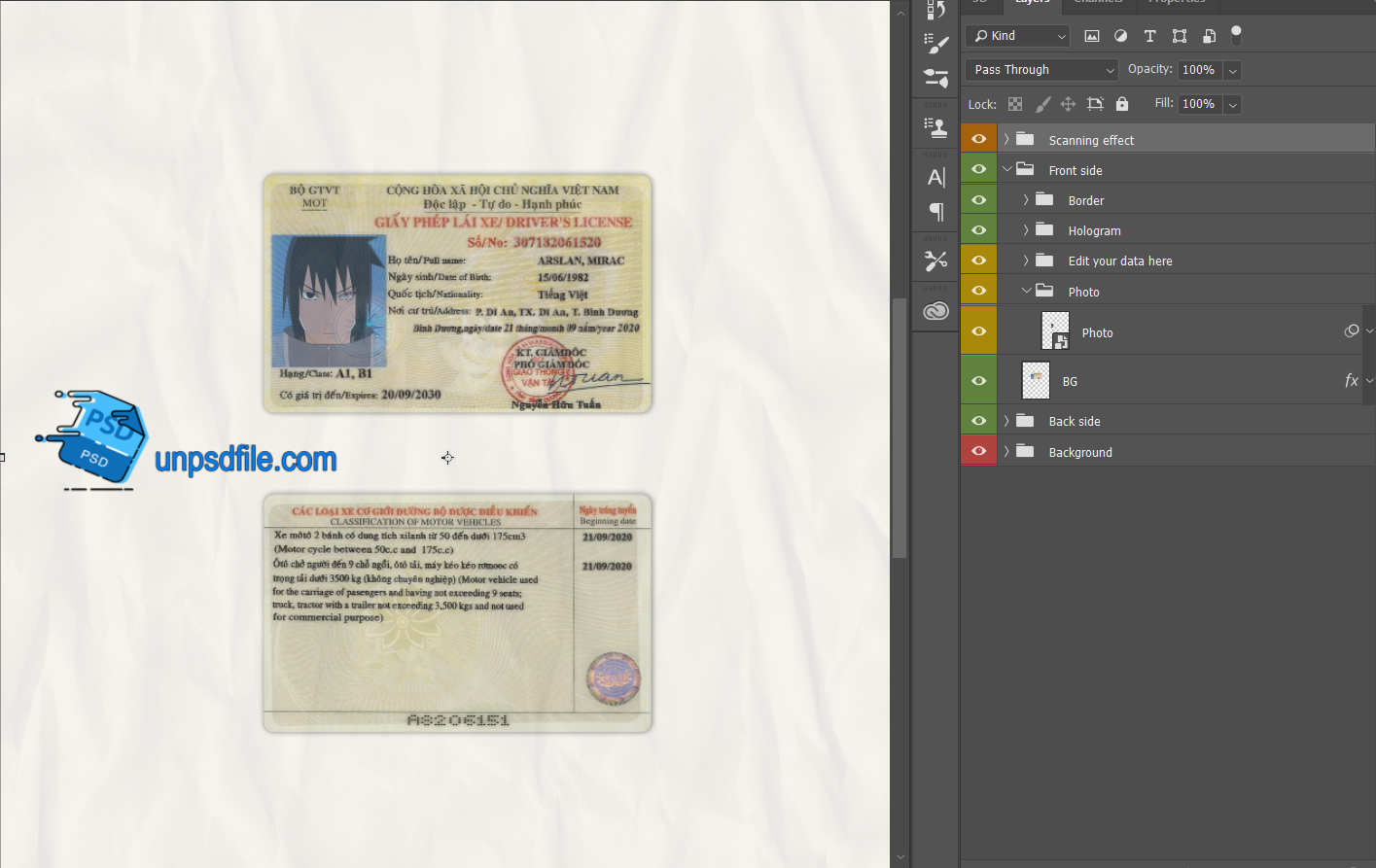Viewport: 1376px width, 868px height.
Task: Open the Clone Source panel
Action: pyautogui.click(x=935, y=126)
